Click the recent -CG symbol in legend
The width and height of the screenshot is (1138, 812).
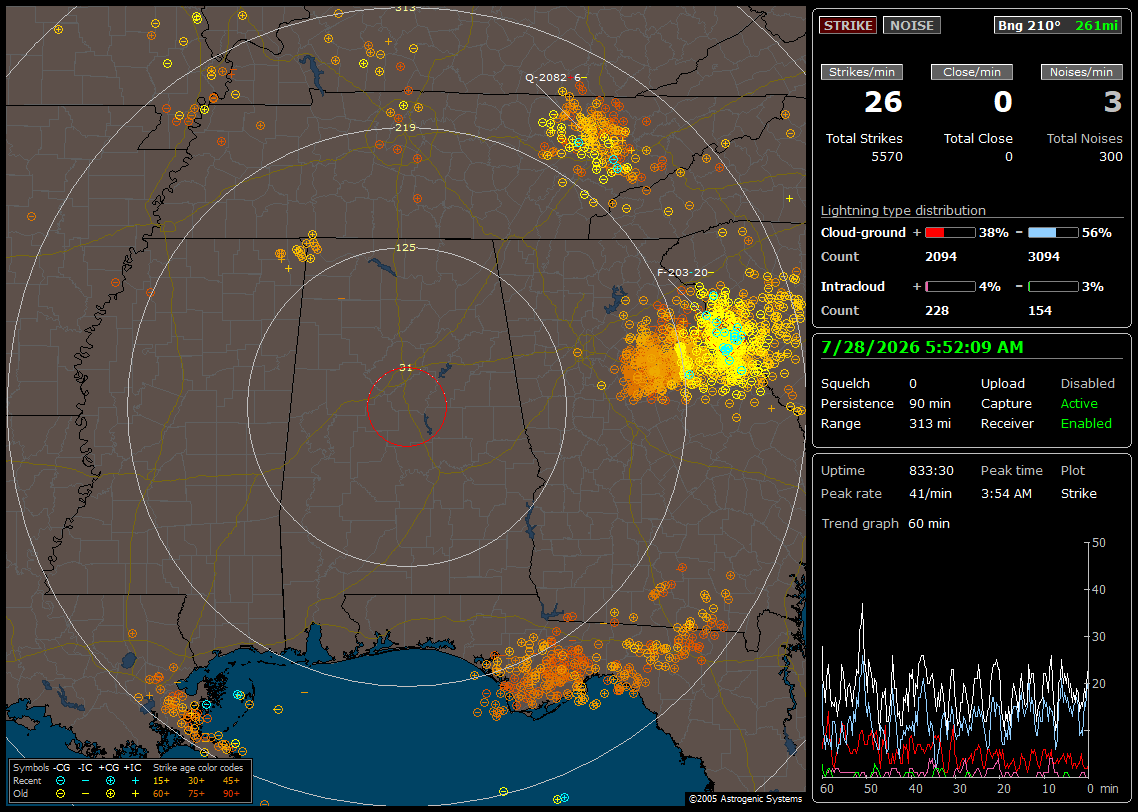coord(60,781)
